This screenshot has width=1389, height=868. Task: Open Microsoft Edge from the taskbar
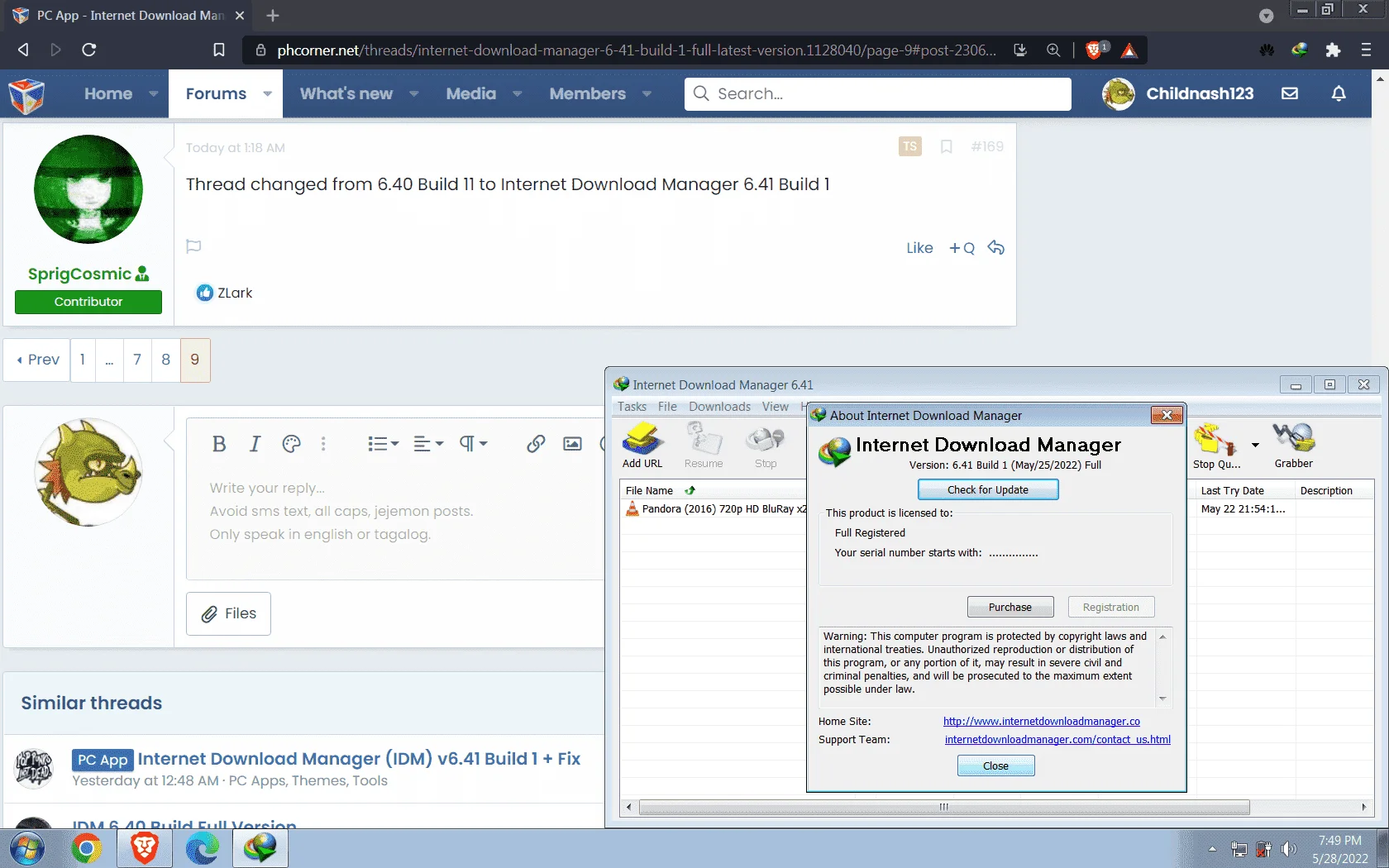(x=202, y=848)
